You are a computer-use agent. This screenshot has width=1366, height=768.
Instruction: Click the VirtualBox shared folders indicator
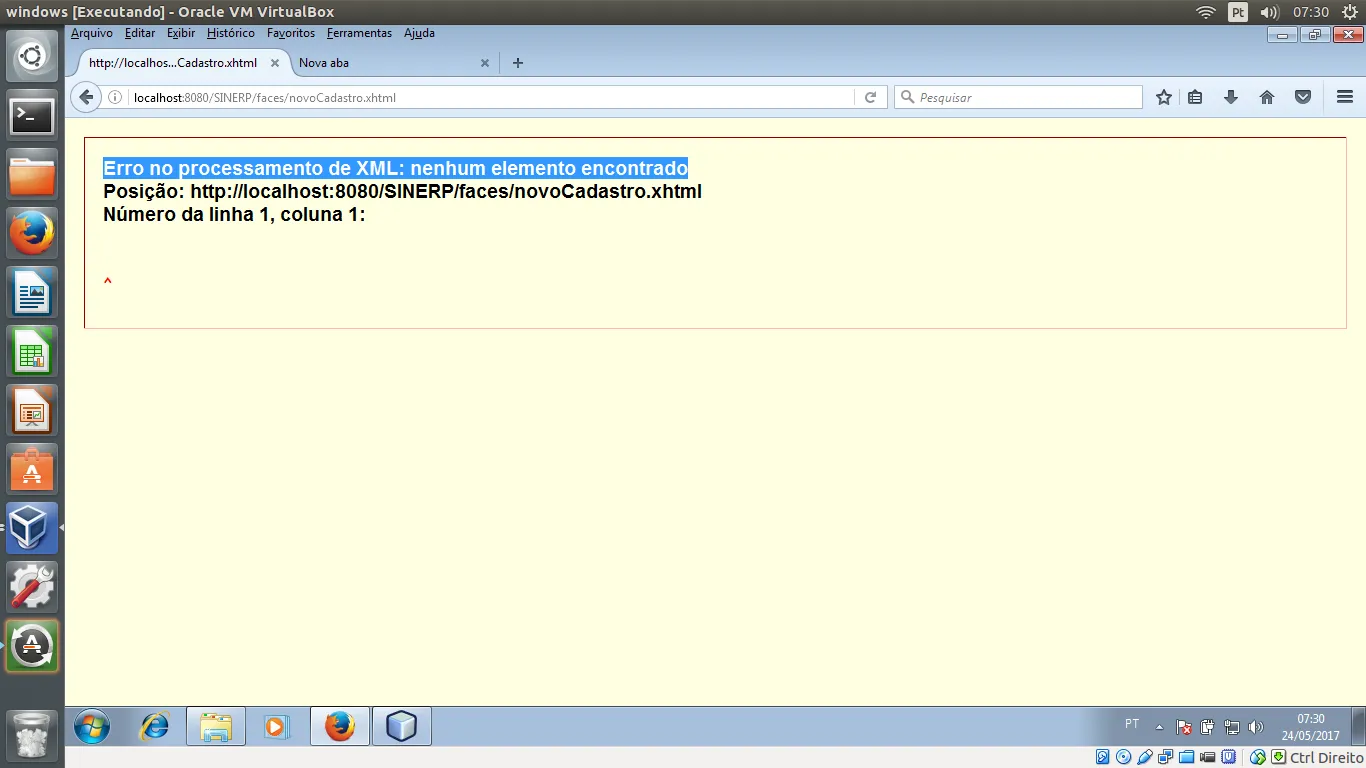[x=1187, y=757]
